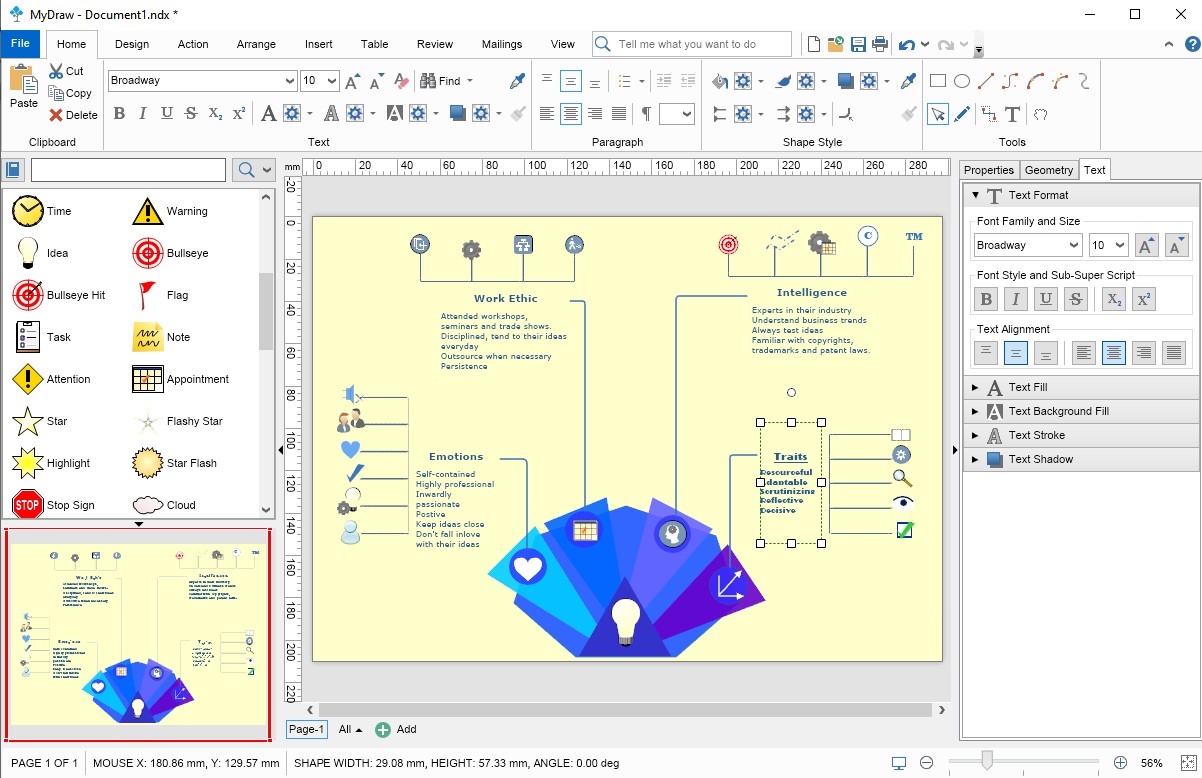
Task: Click the Print icon in quick access toolbar
Action: click(x=880, y=44)
